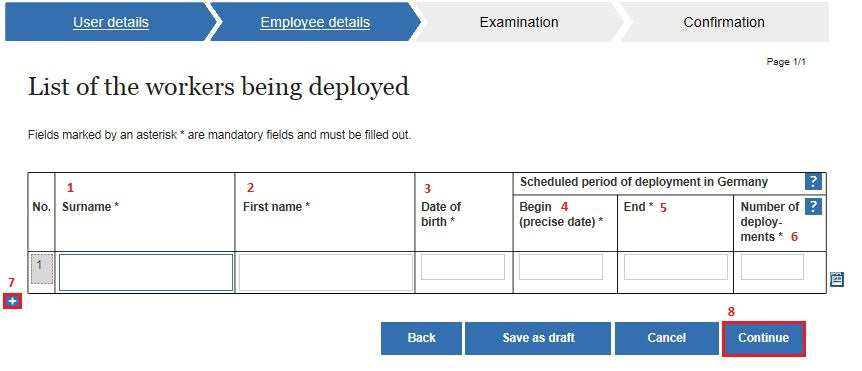Open help for number of deployments
Viewport: 862px width, 371px height.
[813, 207]
